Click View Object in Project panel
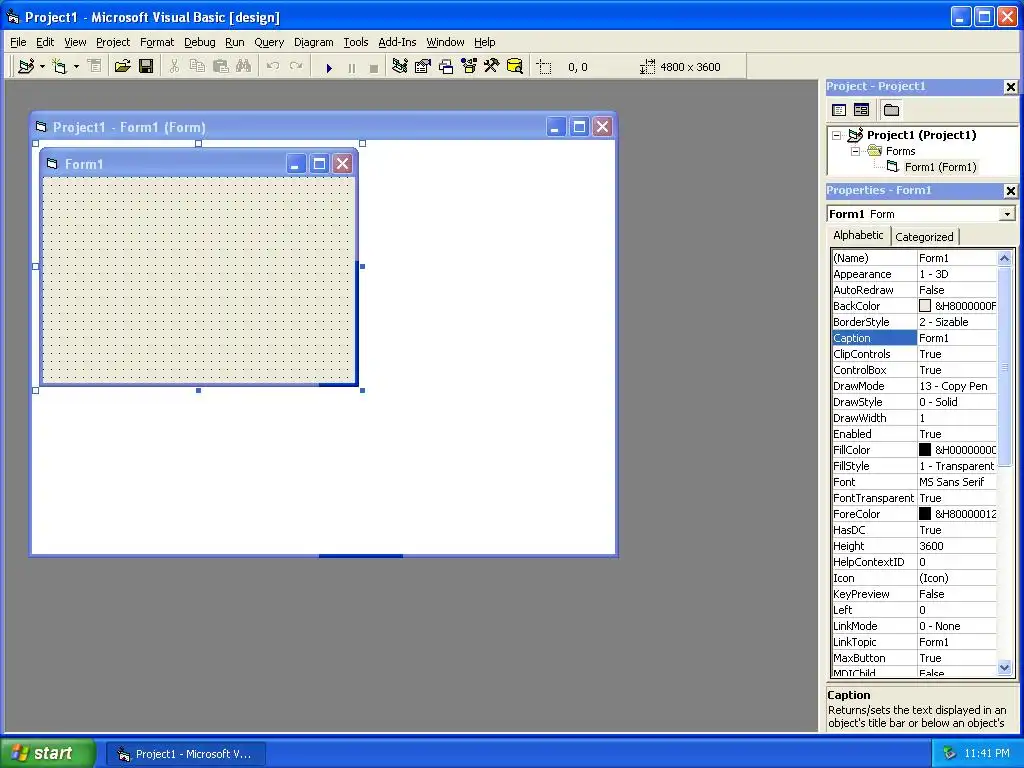This screenshot has width=1024, height=768. click(x=861, y=110)
